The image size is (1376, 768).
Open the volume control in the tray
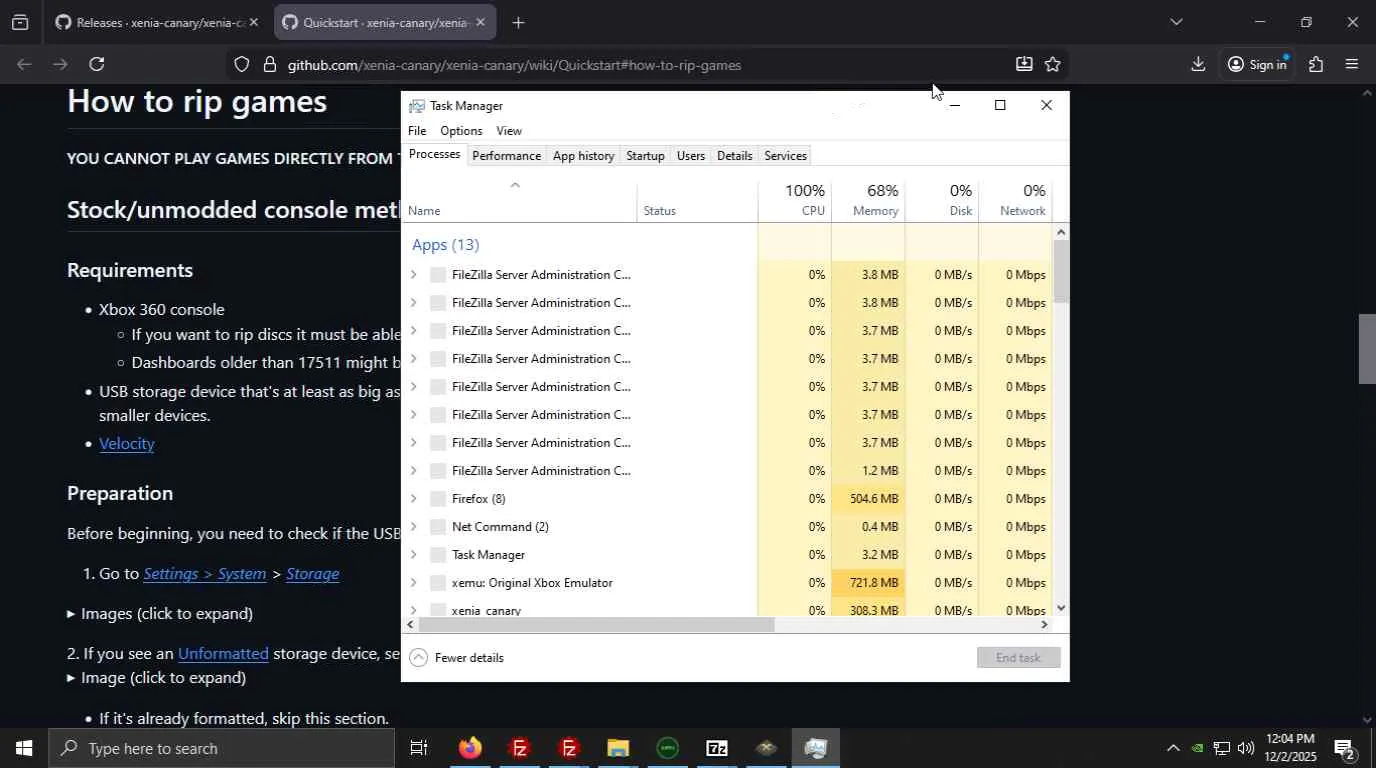1246,748
